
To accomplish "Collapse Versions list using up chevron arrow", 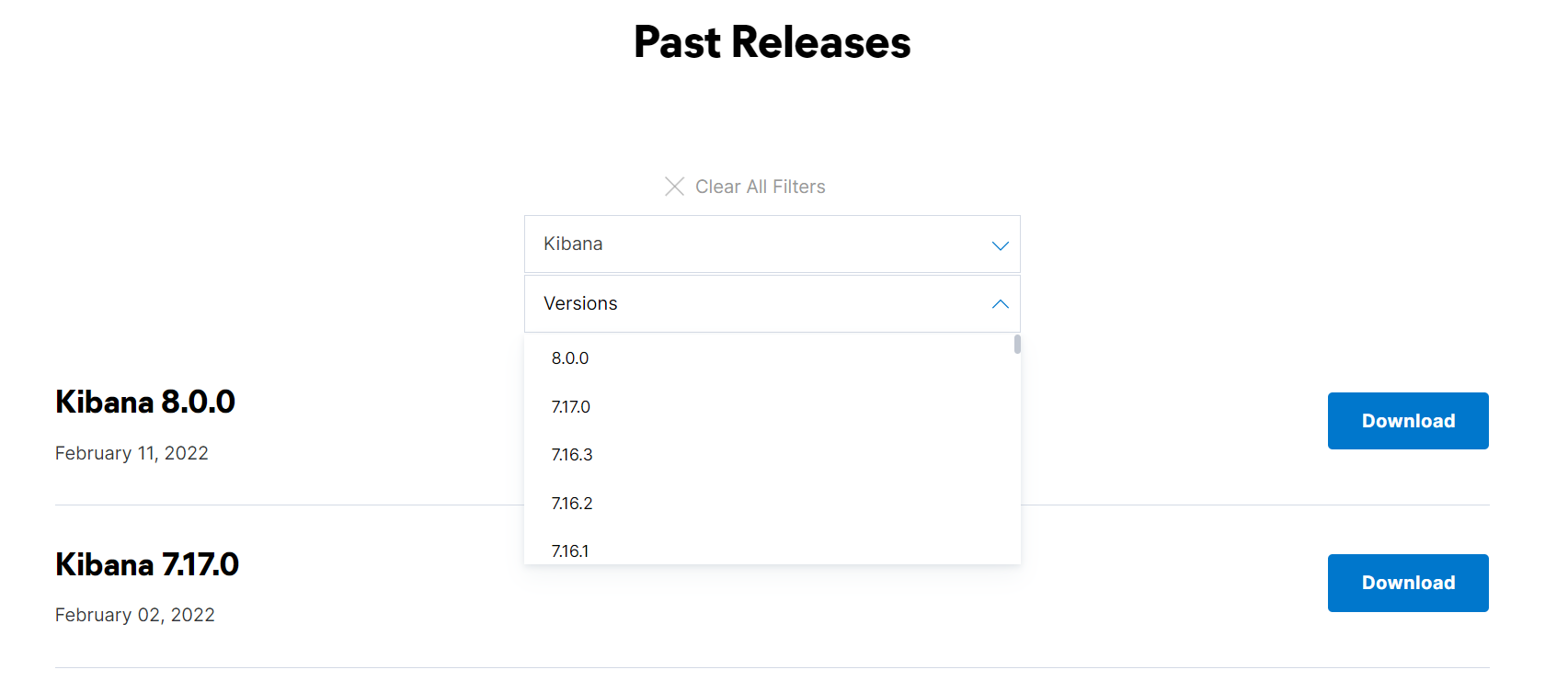I will click(x=1000, y=304).
